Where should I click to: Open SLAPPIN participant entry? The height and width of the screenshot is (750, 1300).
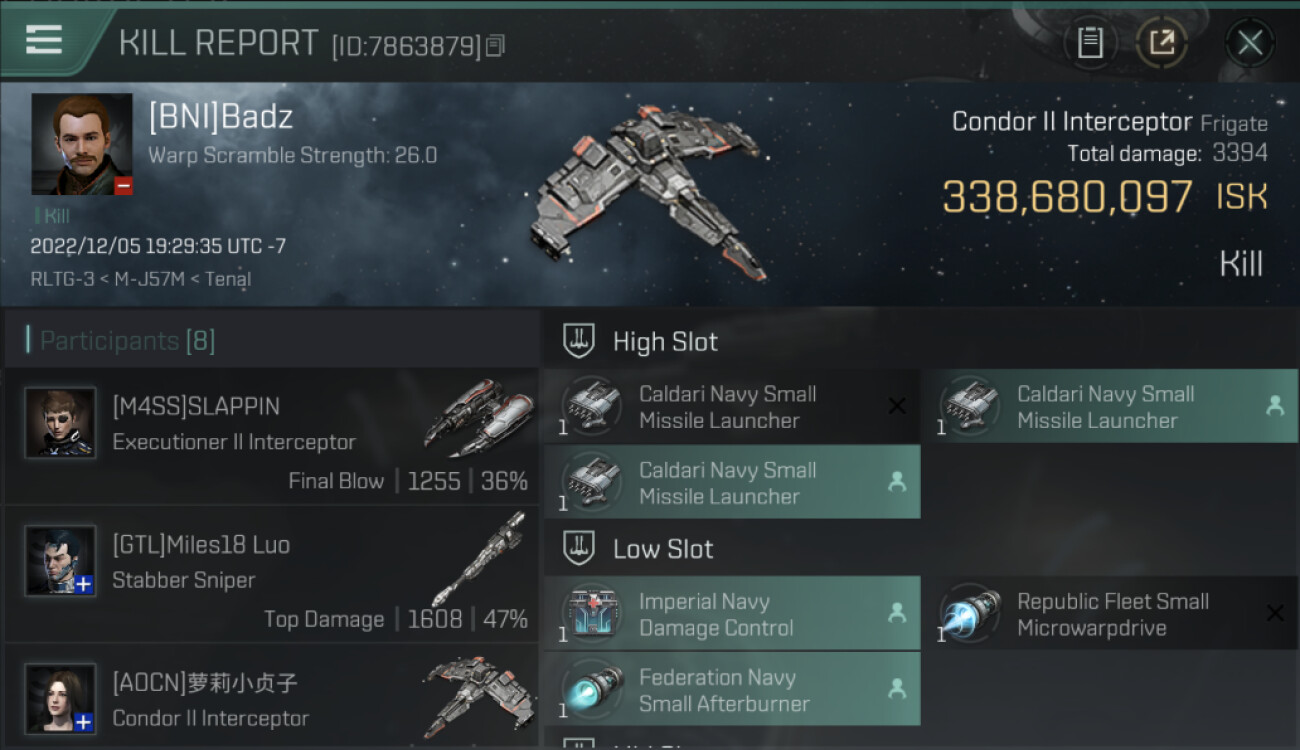(x=272, y=436)
